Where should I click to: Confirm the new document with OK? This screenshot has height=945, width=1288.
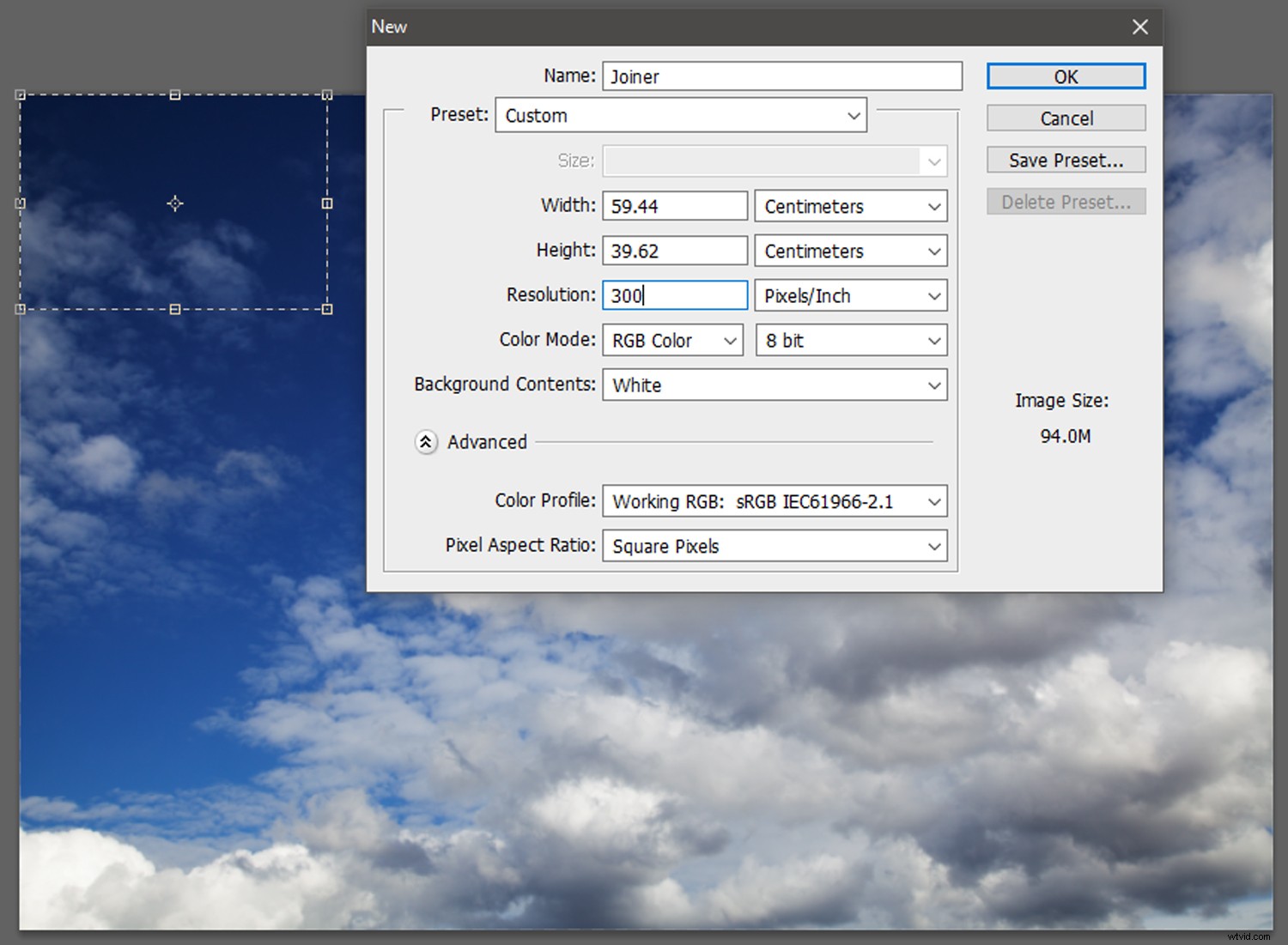tap(1065, 76)
